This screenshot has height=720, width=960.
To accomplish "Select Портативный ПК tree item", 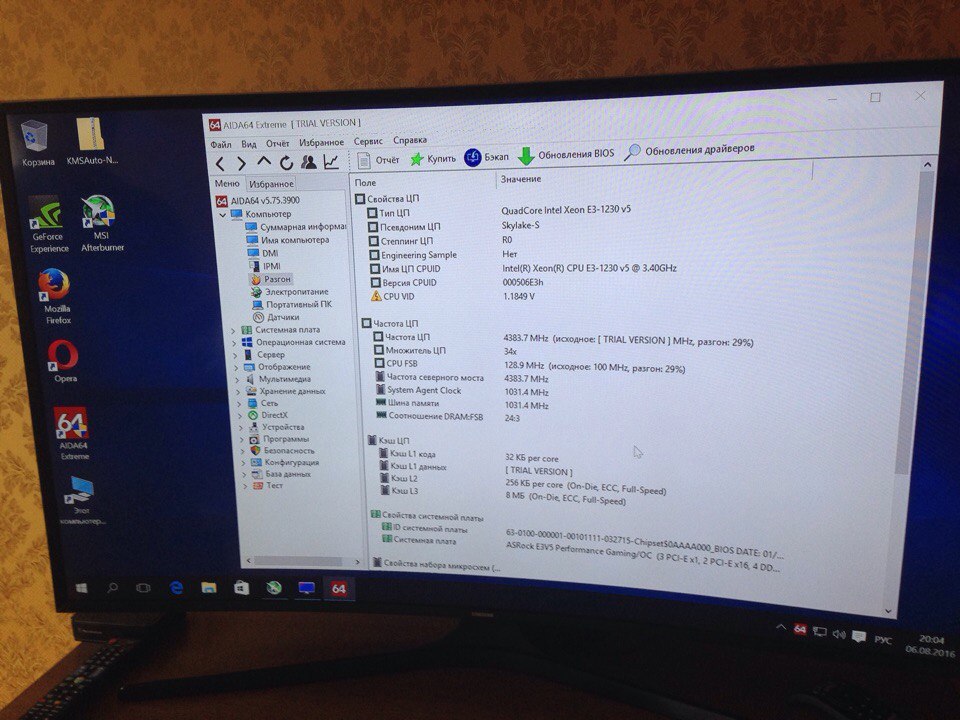I will [x=293, y=304].
